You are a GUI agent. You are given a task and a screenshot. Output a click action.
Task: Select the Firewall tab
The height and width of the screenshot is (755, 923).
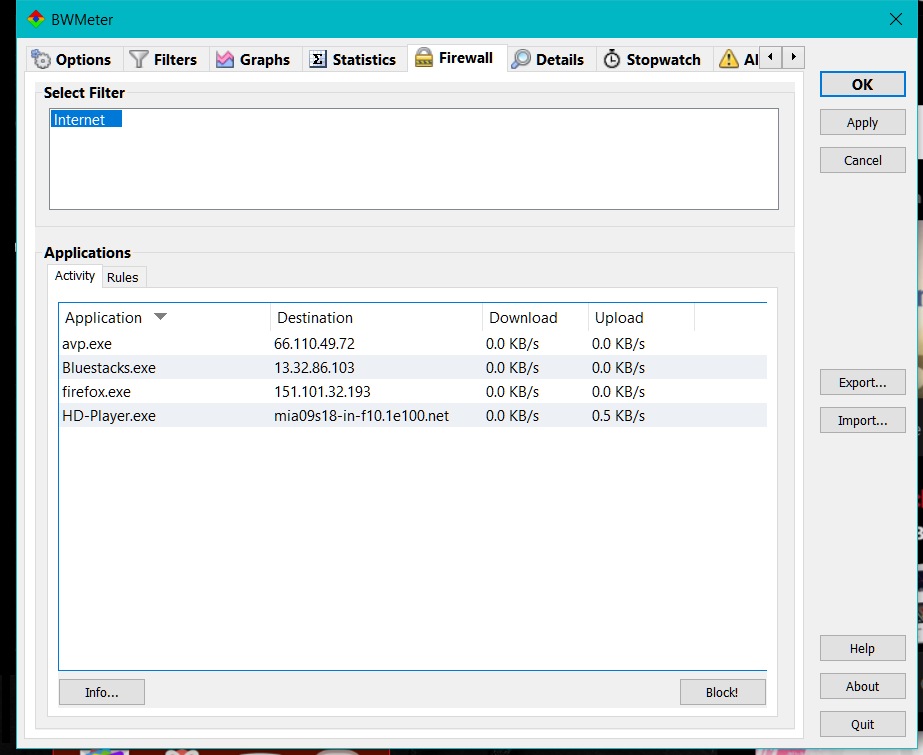[x=456, y=58]
